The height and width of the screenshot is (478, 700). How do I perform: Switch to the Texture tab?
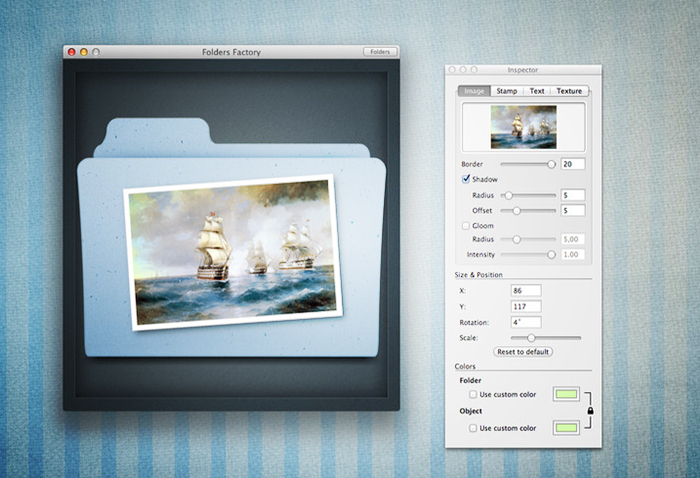pos(569,91)
